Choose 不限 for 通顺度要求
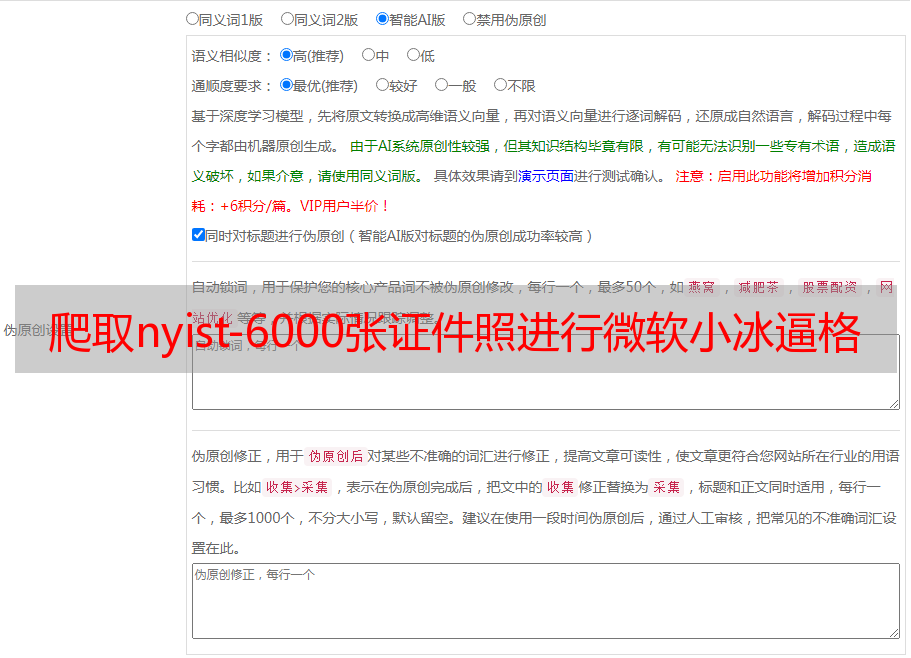The width and height of the screenshot is (911, 658). [x=500, y=86]
